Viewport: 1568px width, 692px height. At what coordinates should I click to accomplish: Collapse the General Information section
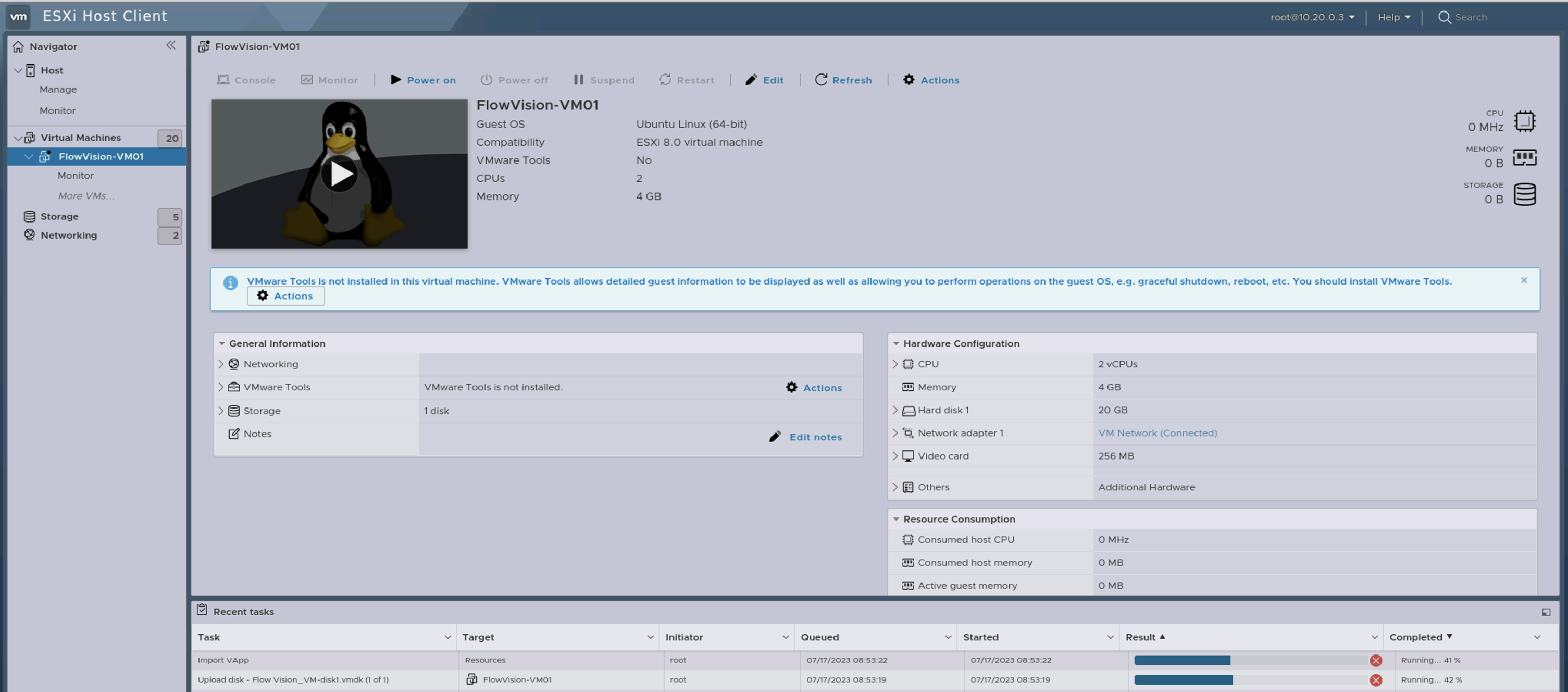click(x=222, y=343)
